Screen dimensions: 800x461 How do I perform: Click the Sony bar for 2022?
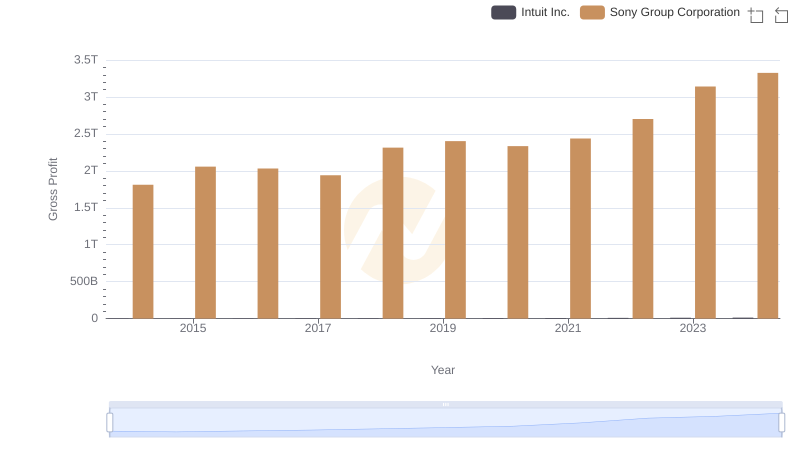(643, 219)
